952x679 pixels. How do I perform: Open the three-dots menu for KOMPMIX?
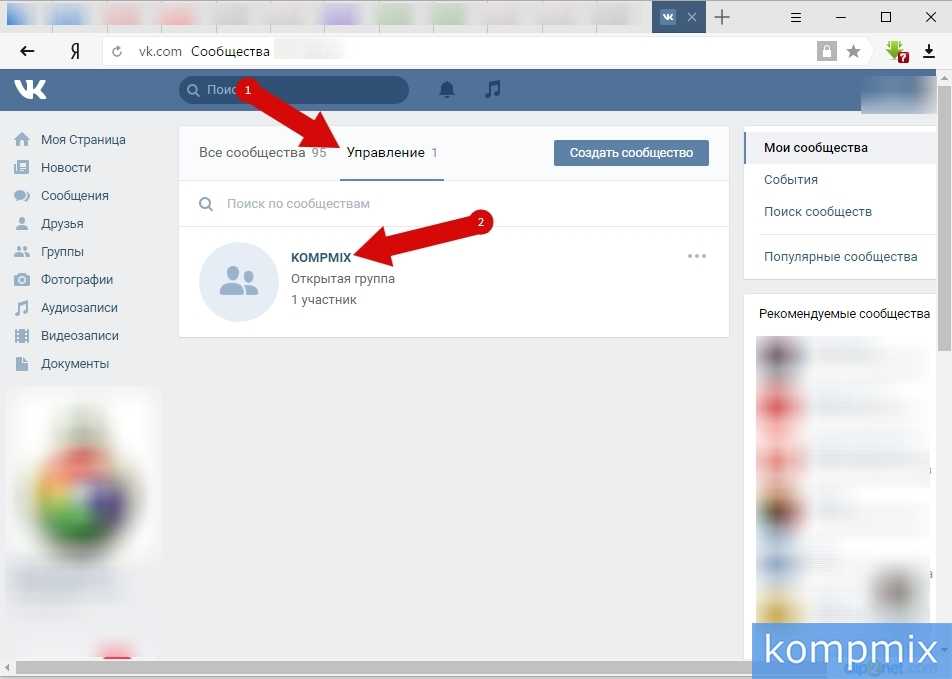pyautogui.click(x=697, y=256)
